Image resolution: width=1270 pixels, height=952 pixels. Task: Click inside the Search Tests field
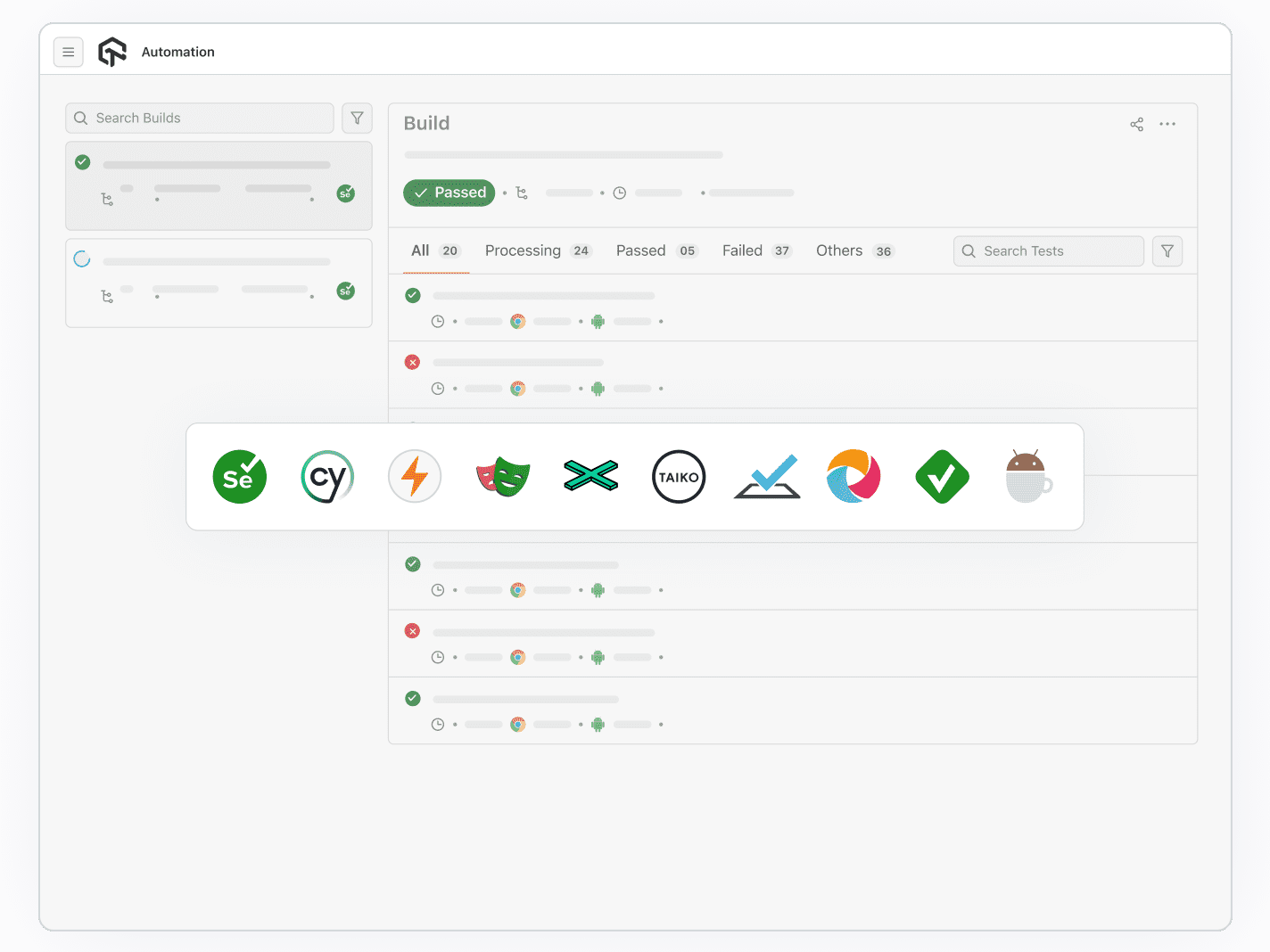pyautogui.click(x=1048, y=250)
